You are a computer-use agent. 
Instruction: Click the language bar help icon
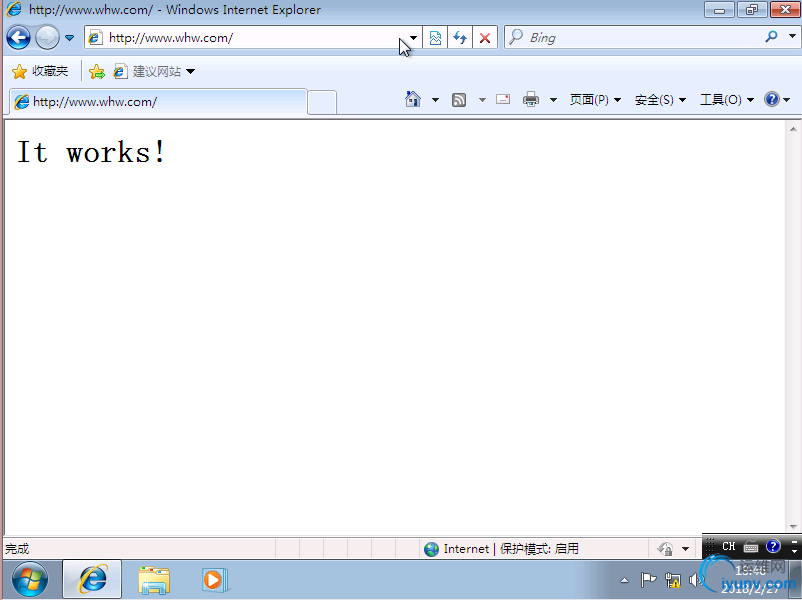pos(773,546)
